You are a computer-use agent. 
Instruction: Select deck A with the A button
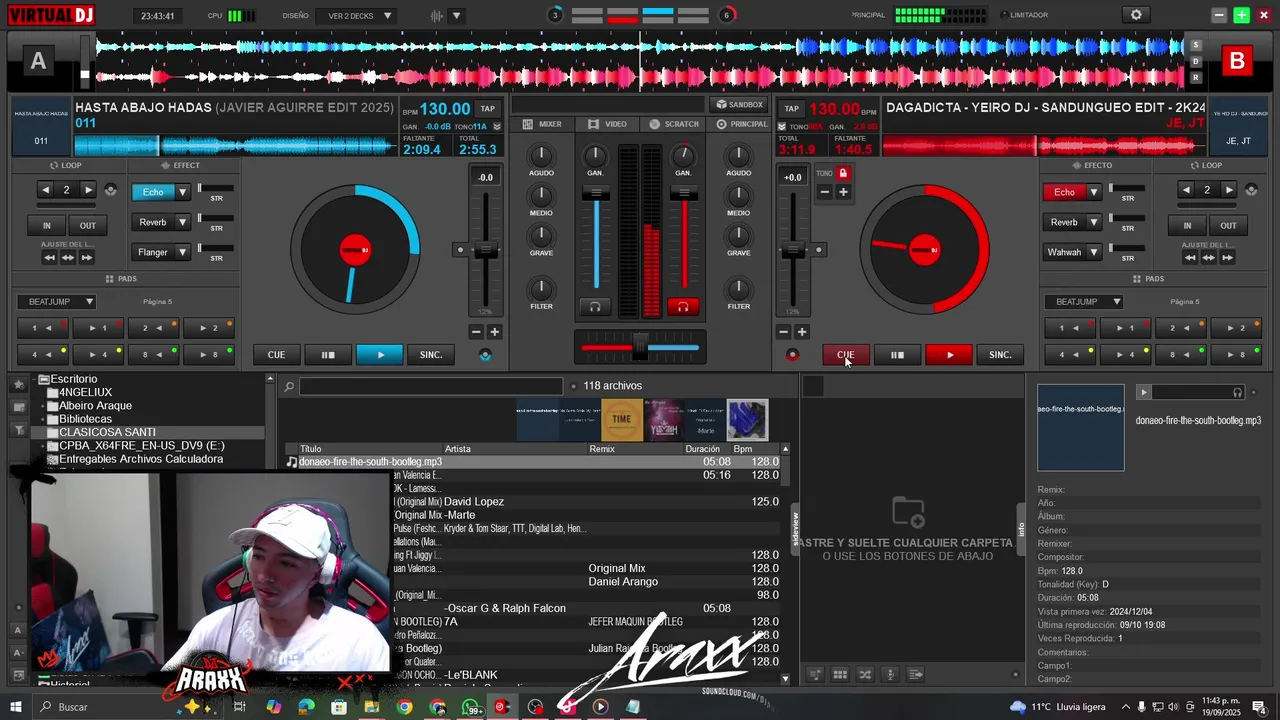point(38,61)
